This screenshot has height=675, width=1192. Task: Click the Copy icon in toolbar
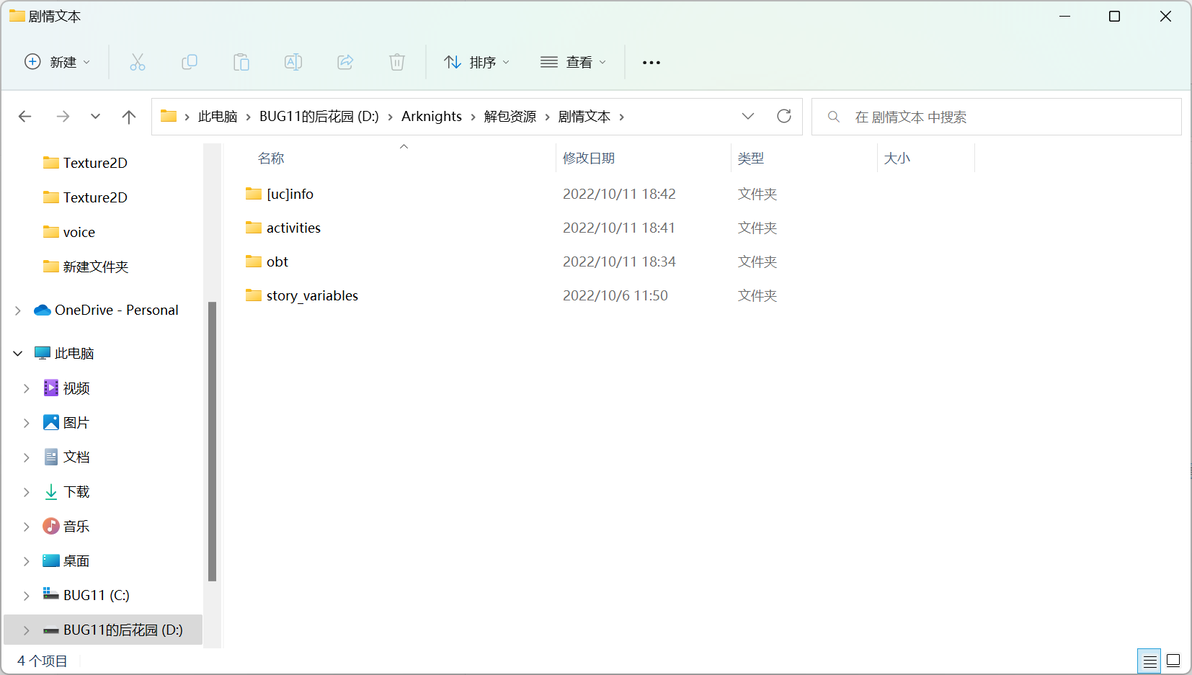(x=189, y=62)
